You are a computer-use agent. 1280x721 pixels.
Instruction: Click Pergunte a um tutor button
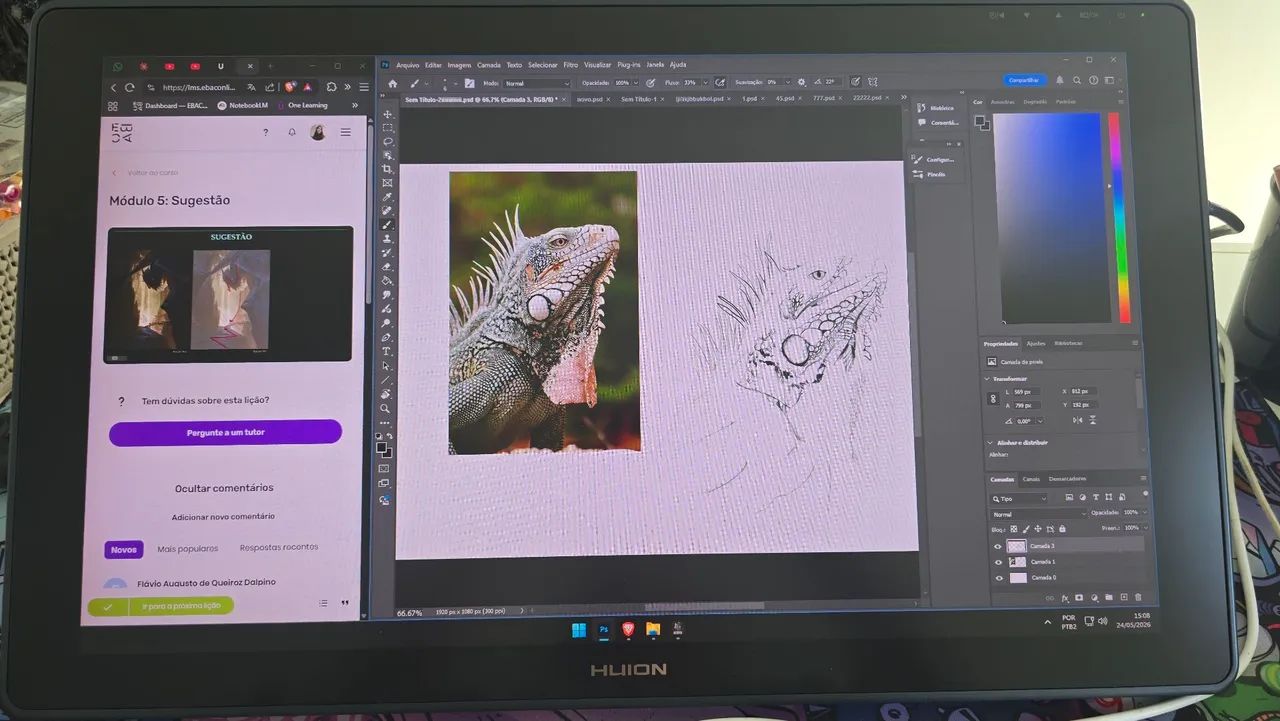tap(225, 432)
